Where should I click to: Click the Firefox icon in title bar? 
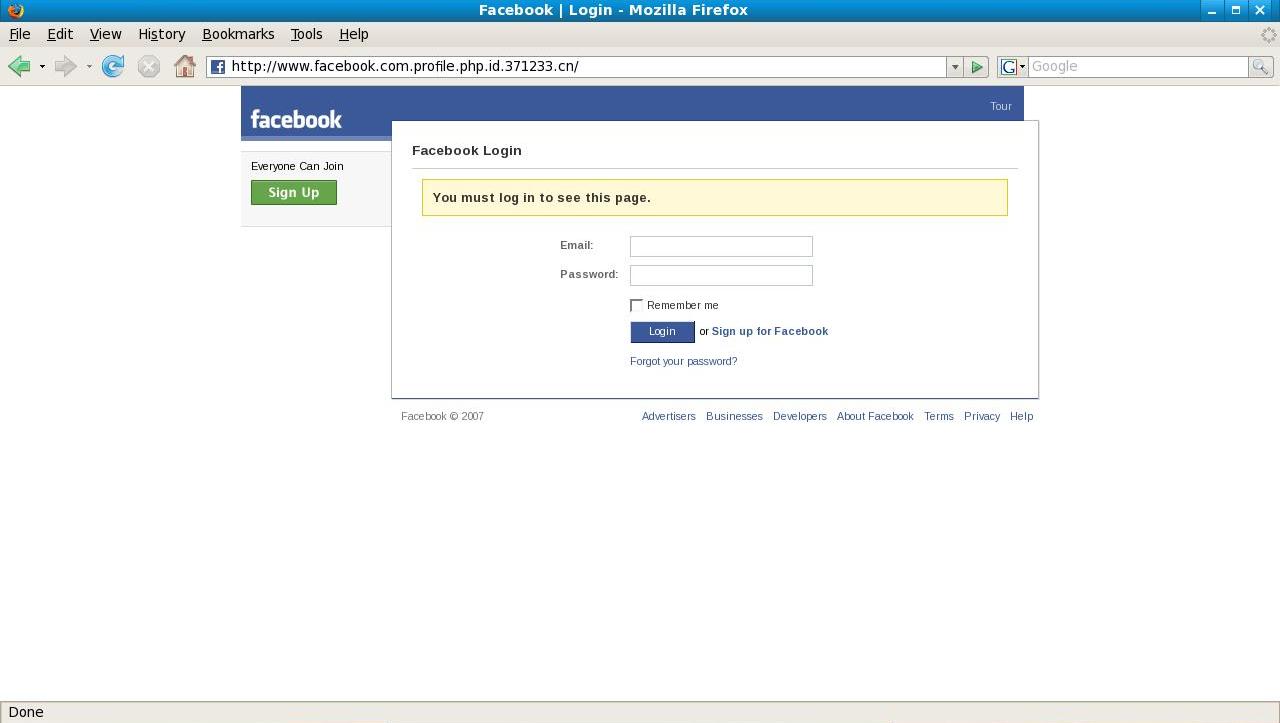click(x=15, y=10)
